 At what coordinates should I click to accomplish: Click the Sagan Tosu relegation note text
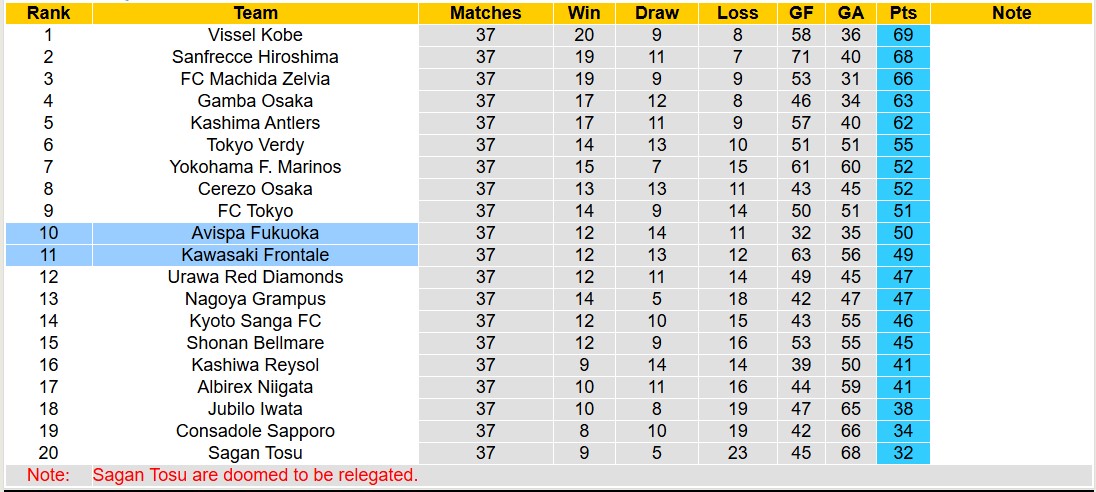pos(255,475)
